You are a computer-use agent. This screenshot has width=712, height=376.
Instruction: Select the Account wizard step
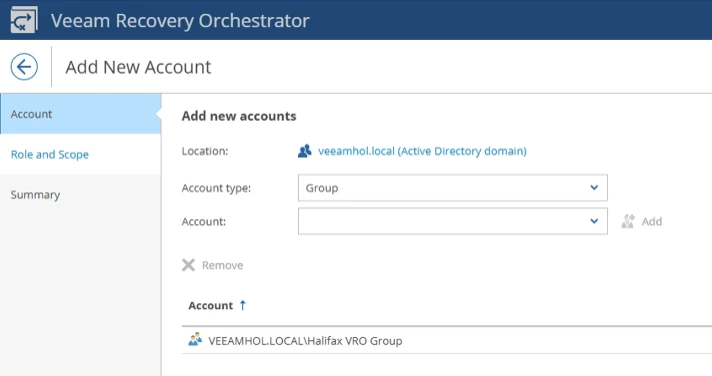(x=81, y=114)
